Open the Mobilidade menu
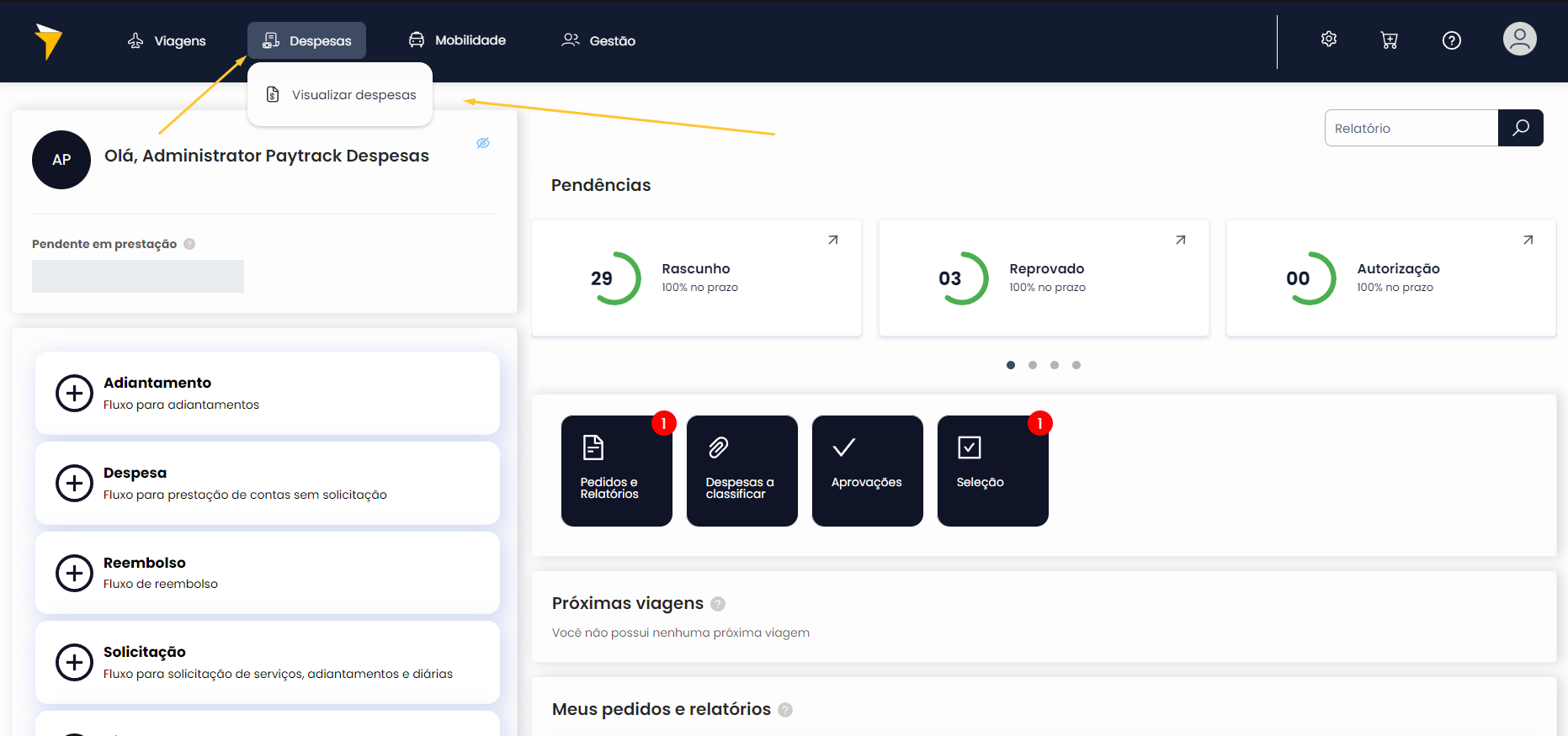This screenshot has width=1568, height=736. point(457,40)
